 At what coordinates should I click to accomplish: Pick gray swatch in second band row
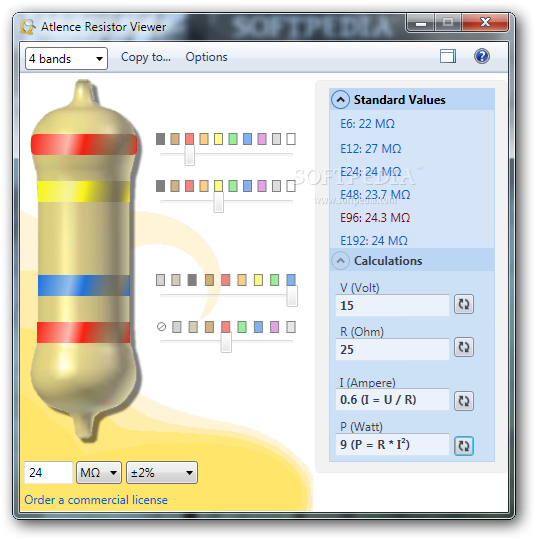[276, 186]
